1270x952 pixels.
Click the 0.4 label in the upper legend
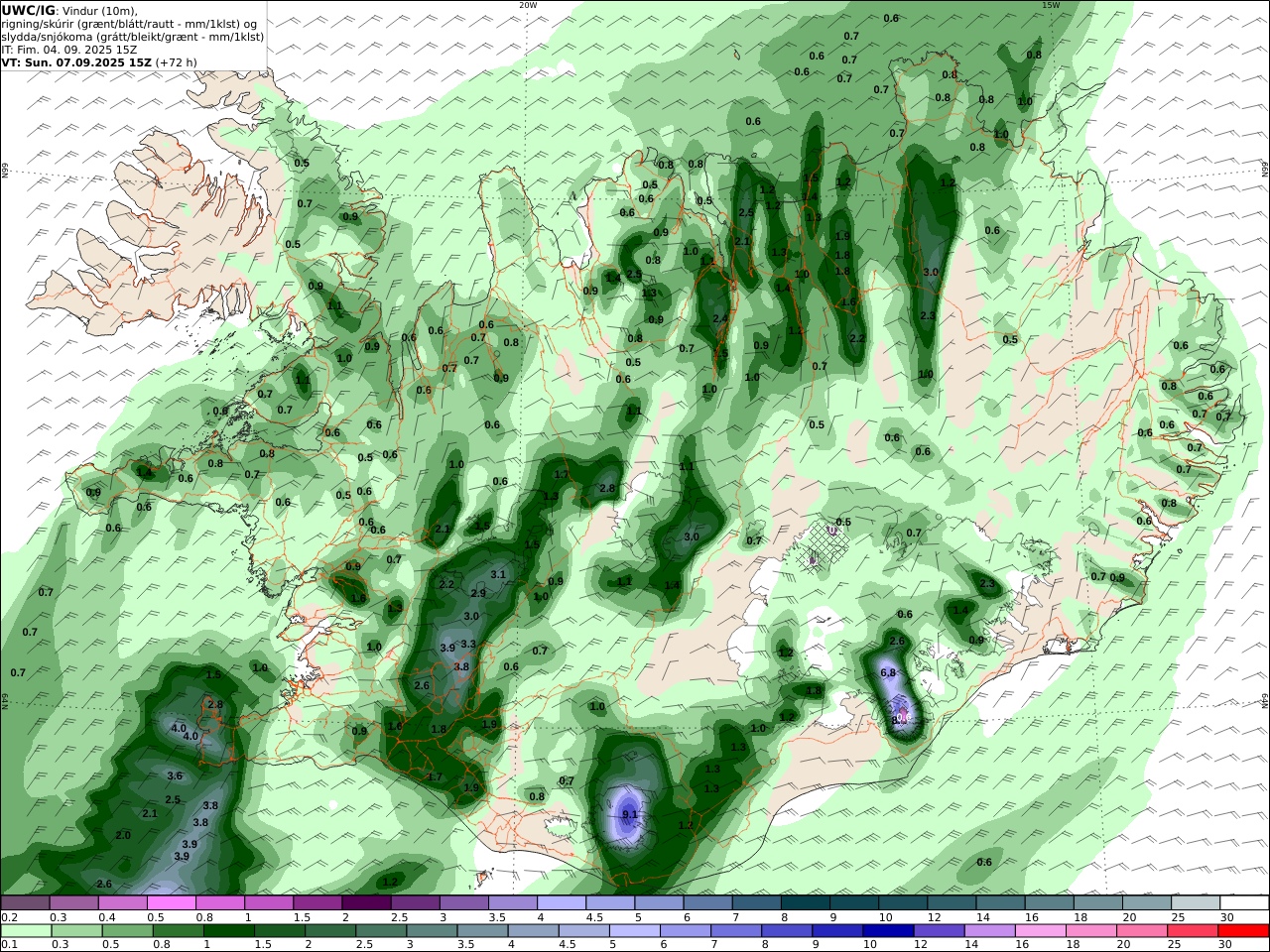click(x=106, y=917)
